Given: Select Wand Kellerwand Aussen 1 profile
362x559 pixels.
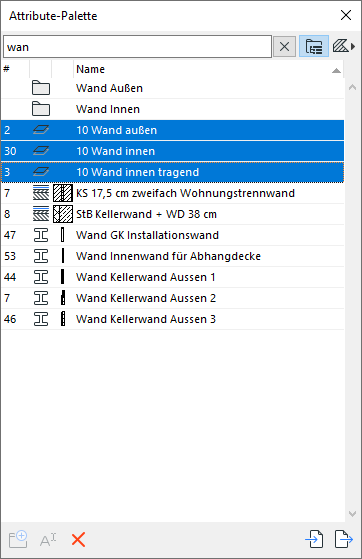Looking at the screenshot, I should 173,277.
